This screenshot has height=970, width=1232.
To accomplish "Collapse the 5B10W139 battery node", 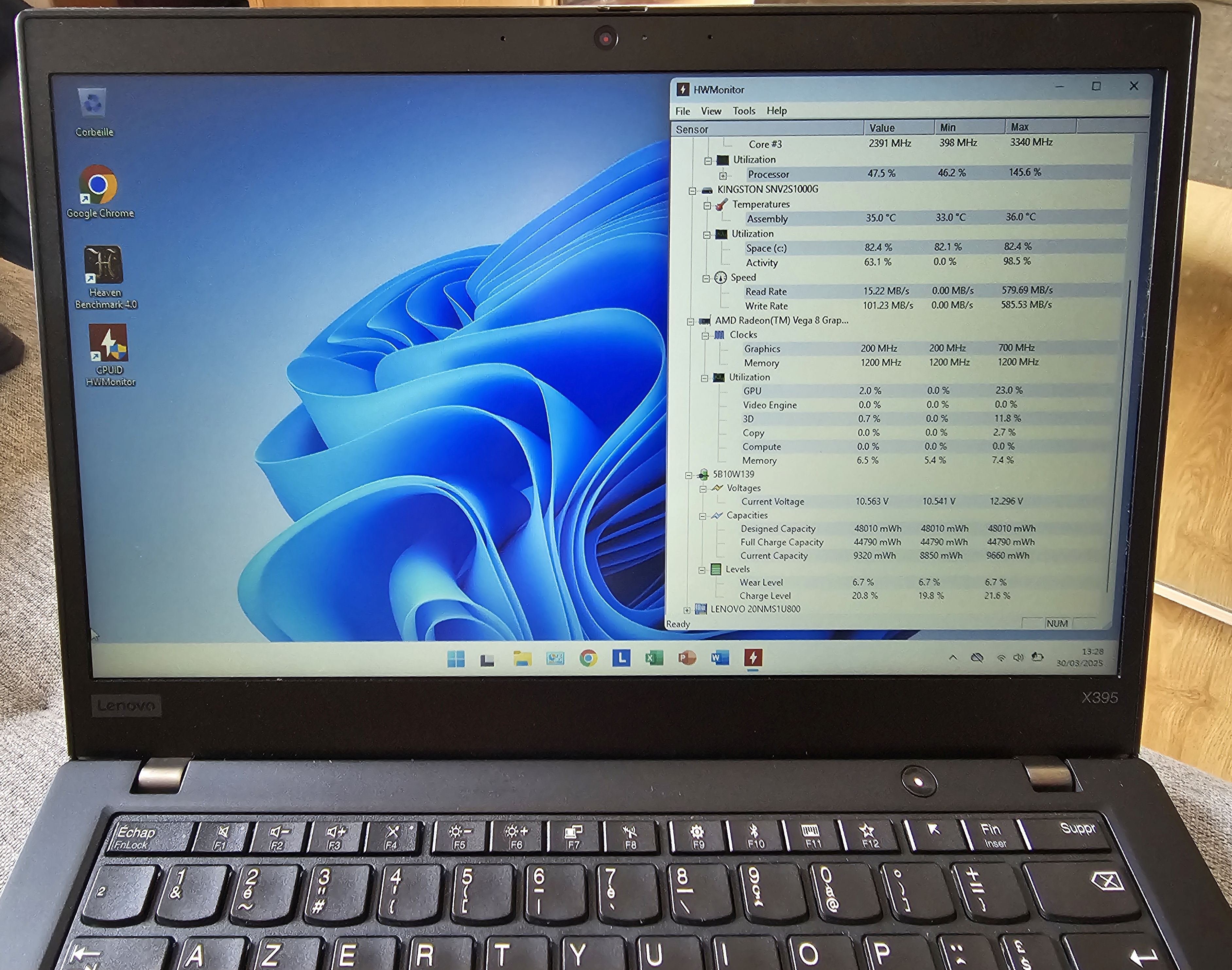I will tap(689, 475).
